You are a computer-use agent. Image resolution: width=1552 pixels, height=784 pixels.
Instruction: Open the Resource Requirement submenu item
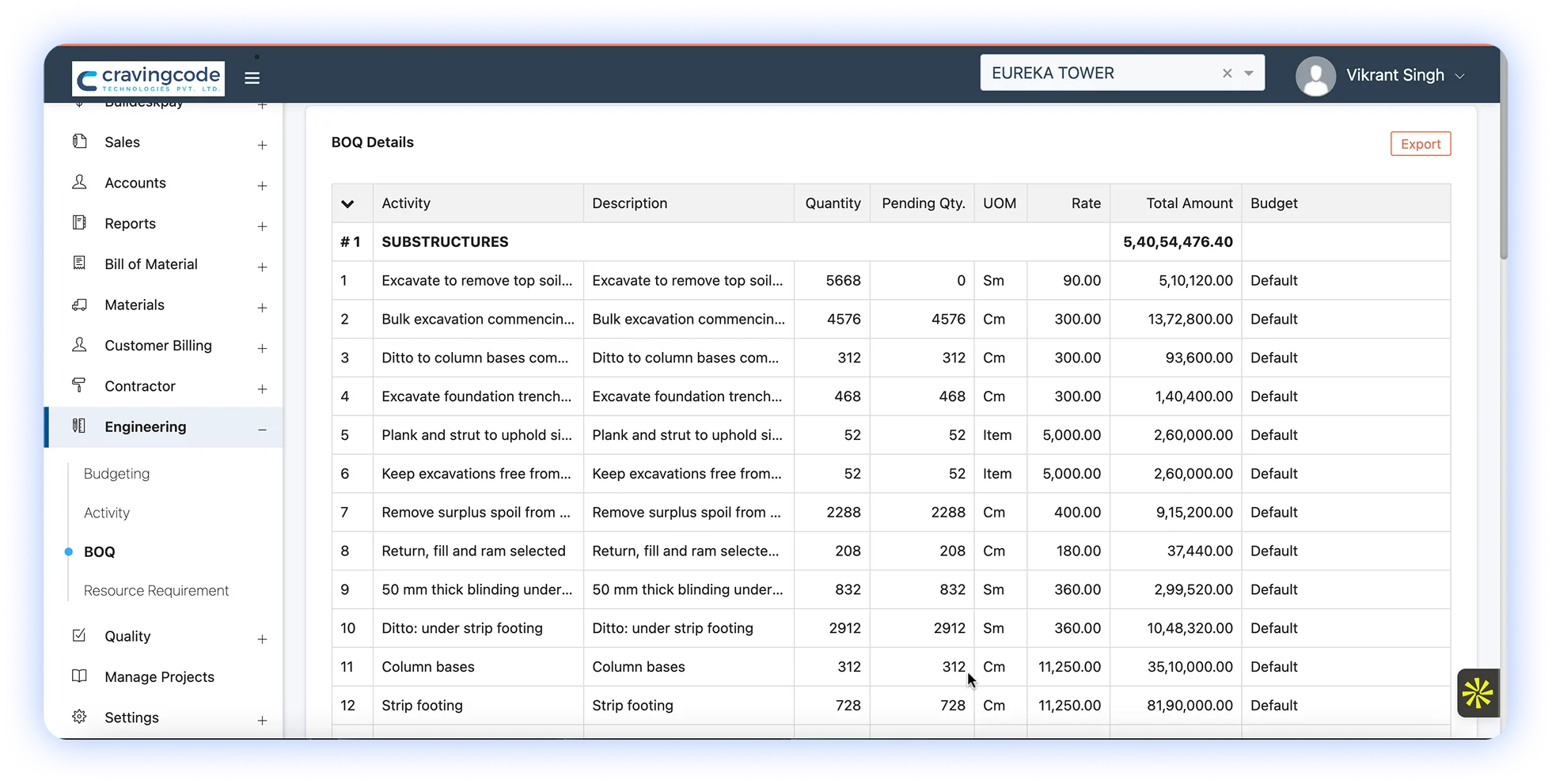point(156,590)
